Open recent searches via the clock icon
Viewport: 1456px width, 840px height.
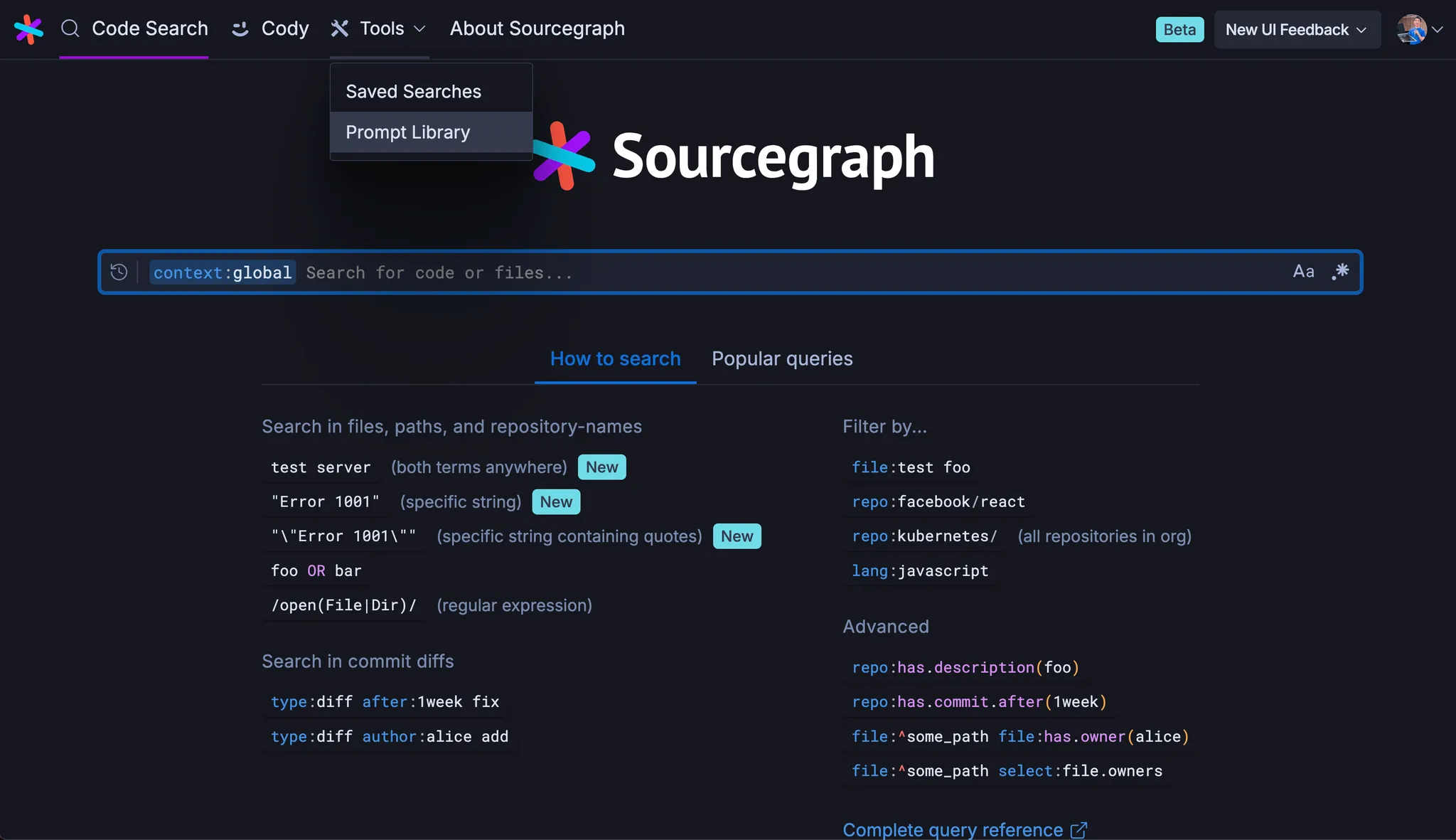tap(119, 272)
